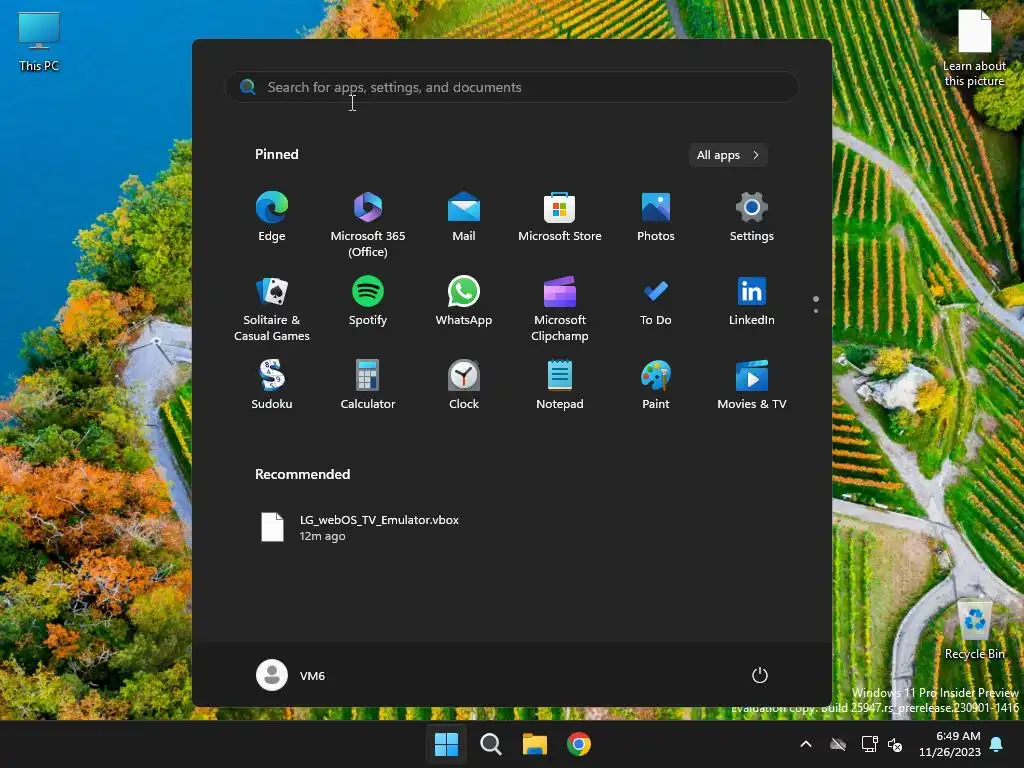Open the notification bell
This screenshot has width=1024, height=768.
997,744
